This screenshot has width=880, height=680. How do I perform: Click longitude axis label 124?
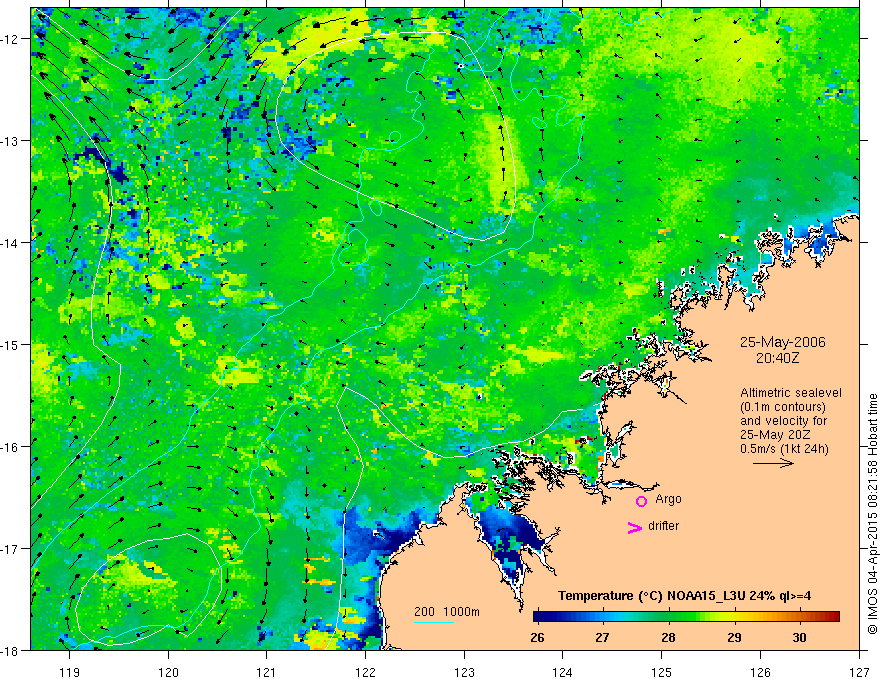(563, 672)
